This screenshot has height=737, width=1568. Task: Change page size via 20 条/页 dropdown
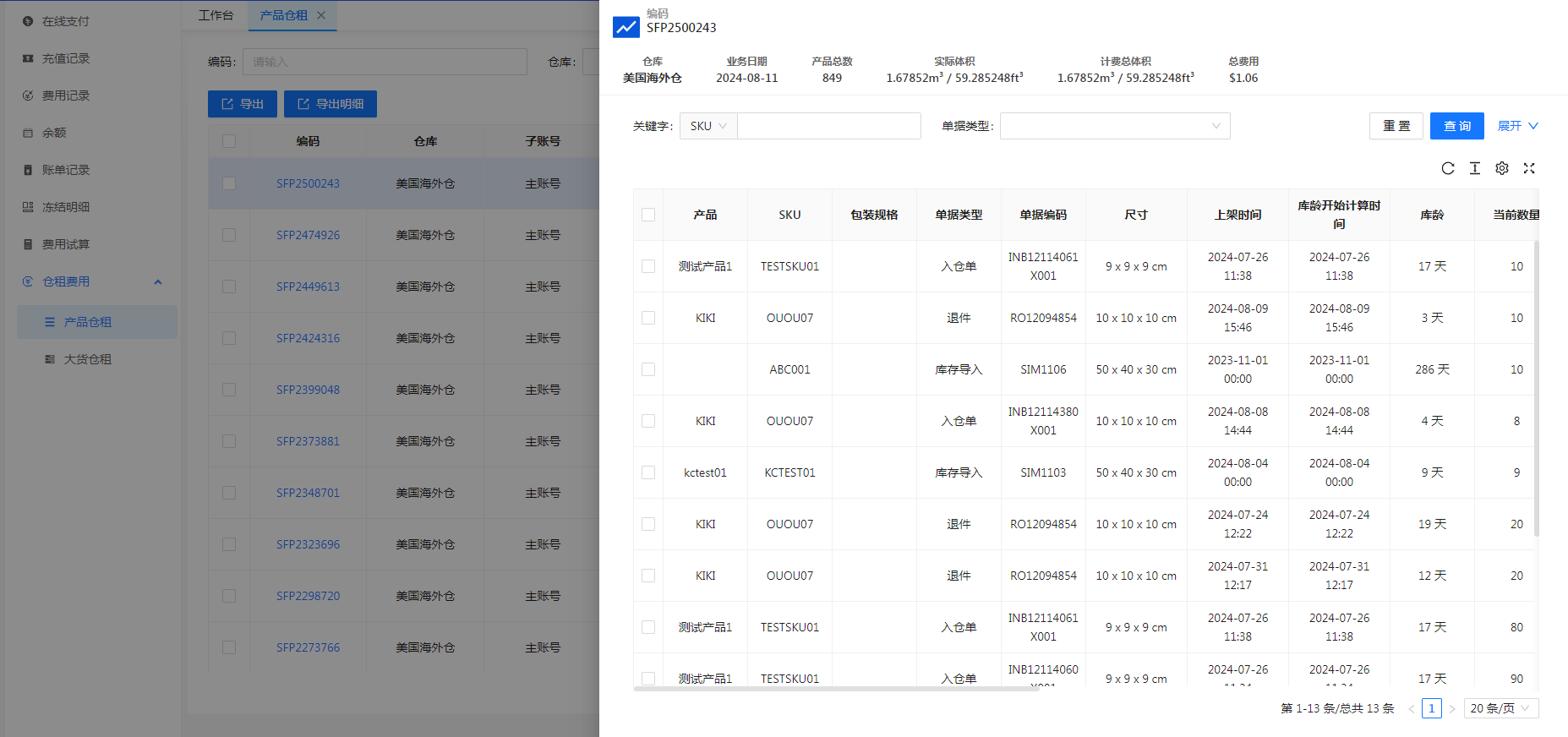pos(1500,708)
